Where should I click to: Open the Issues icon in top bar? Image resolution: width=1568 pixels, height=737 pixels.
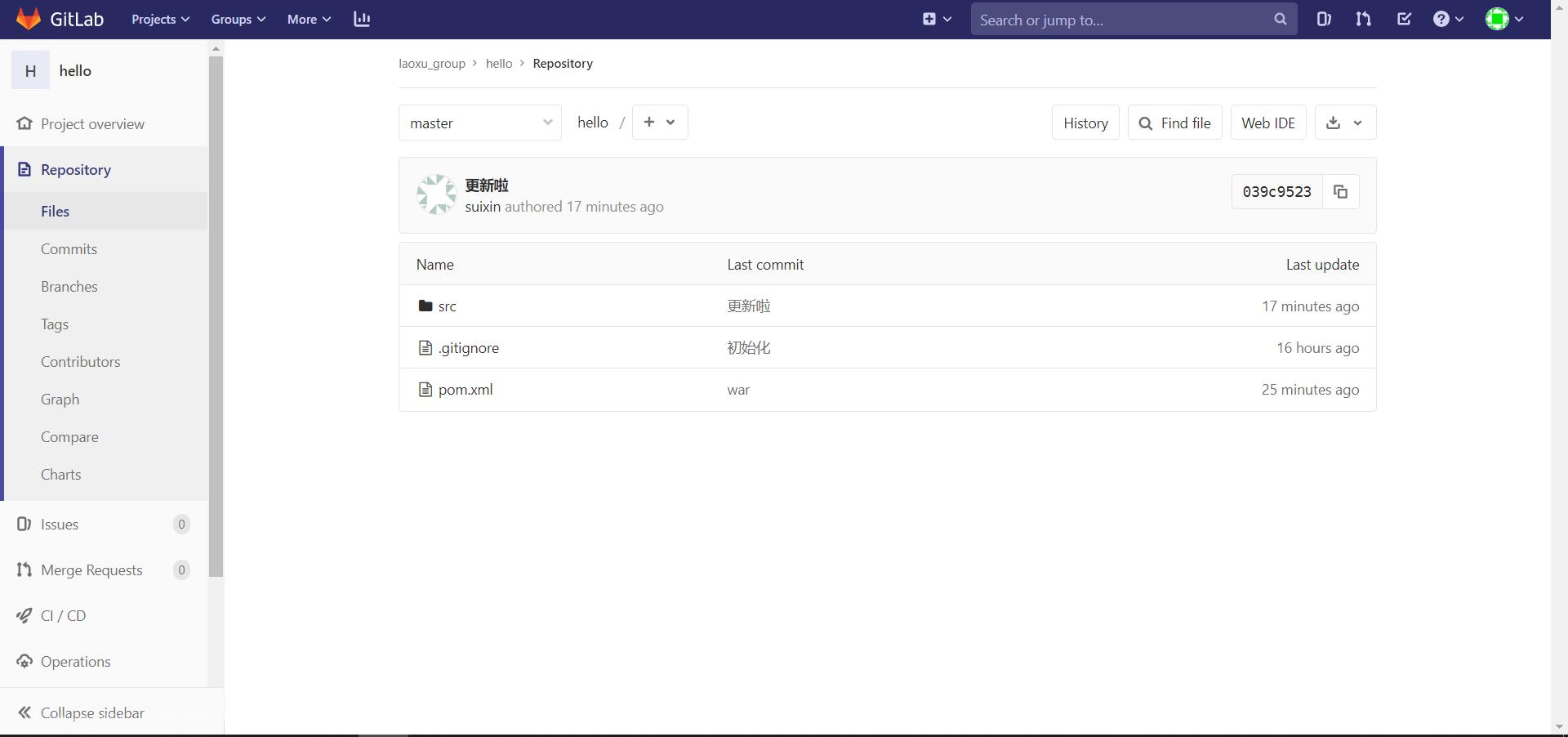(1324, 19)
